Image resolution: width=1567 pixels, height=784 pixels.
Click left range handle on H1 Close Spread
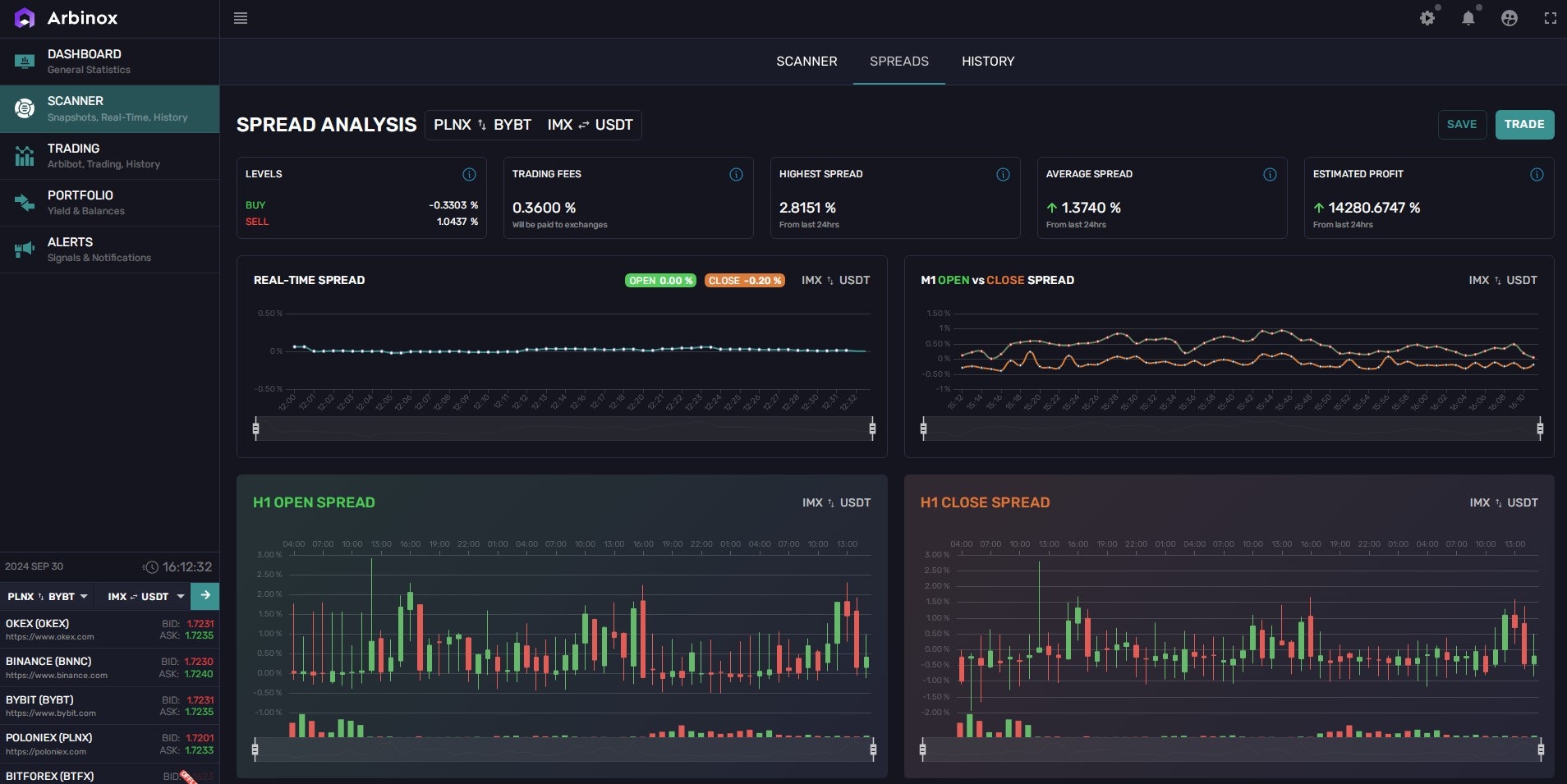pyautogui.click(x=922, y=749)
